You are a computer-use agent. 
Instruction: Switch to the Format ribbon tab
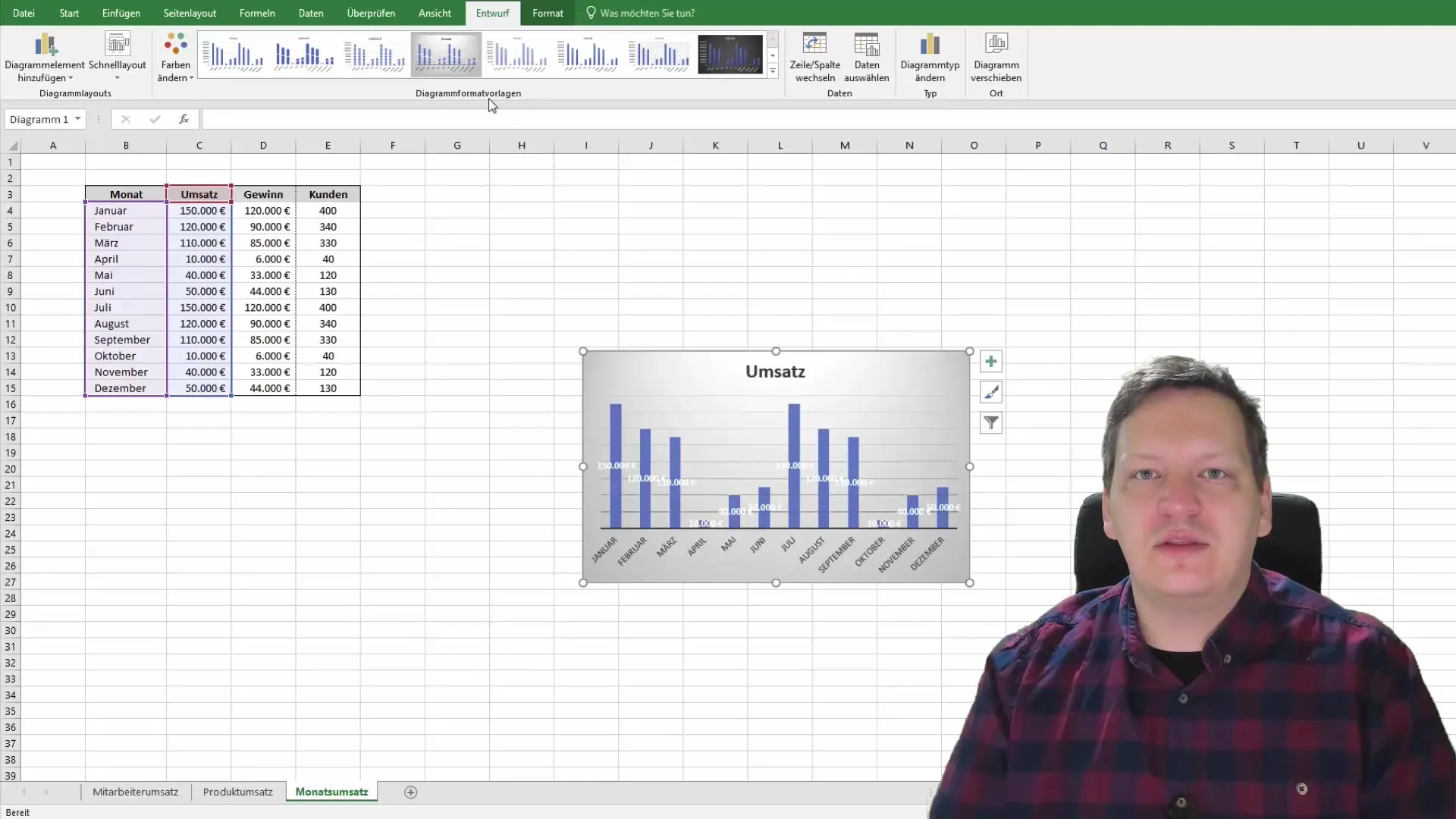pyautogui.click(x=548, y=13)
